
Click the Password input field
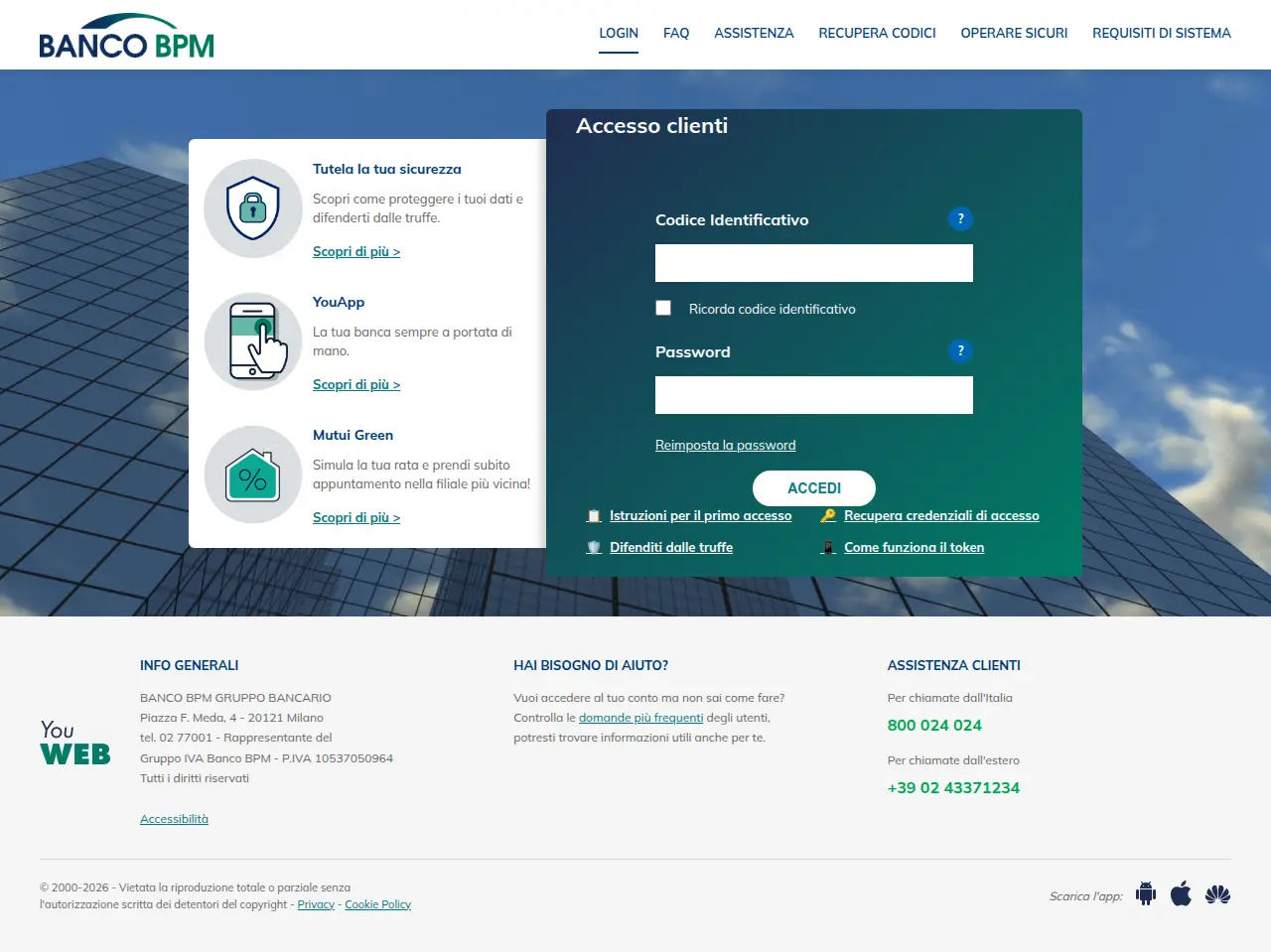coord(813,394)
